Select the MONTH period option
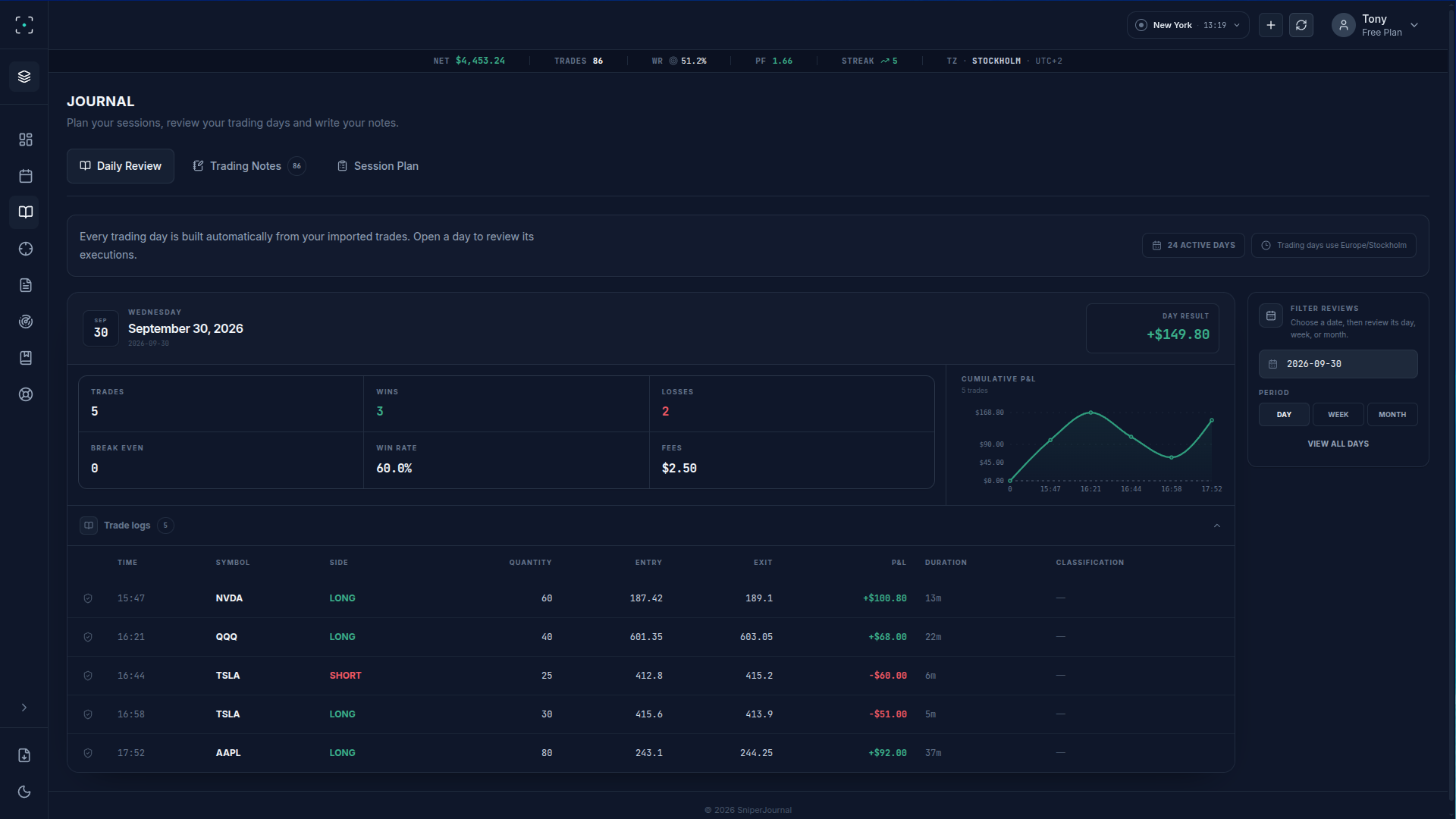 click(x=1392, y=415)
